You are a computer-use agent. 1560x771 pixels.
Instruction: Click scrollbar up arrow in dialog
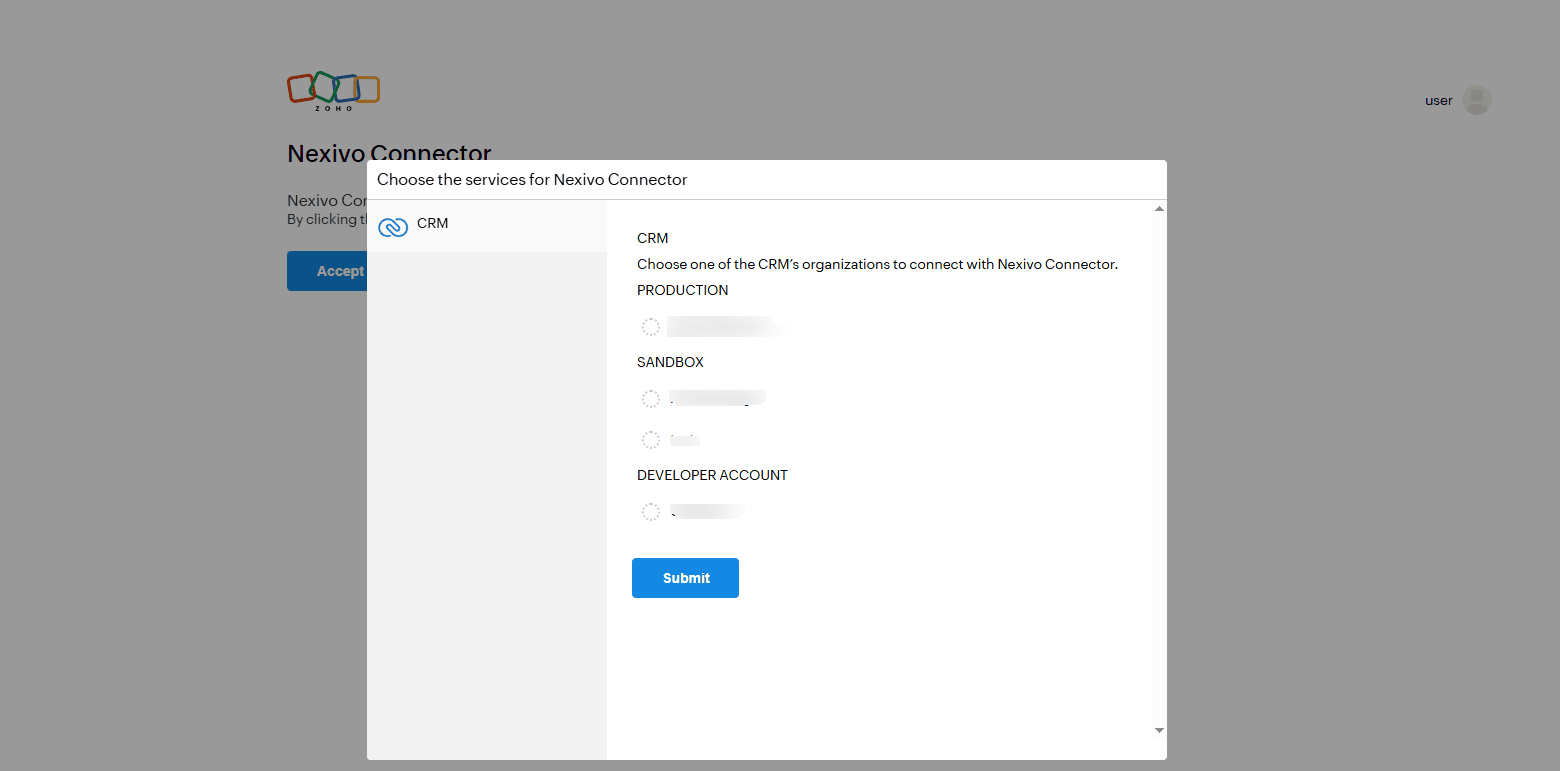click(1159, 208)
